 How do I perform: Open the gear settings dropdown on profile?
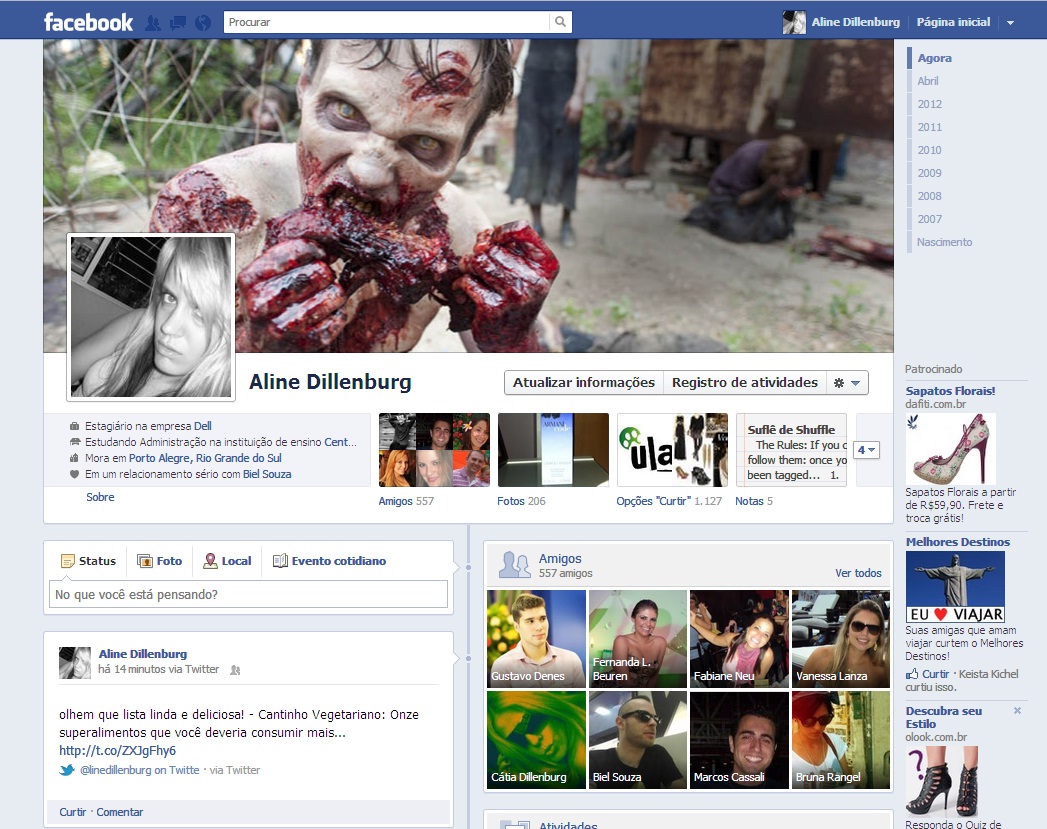847,382
